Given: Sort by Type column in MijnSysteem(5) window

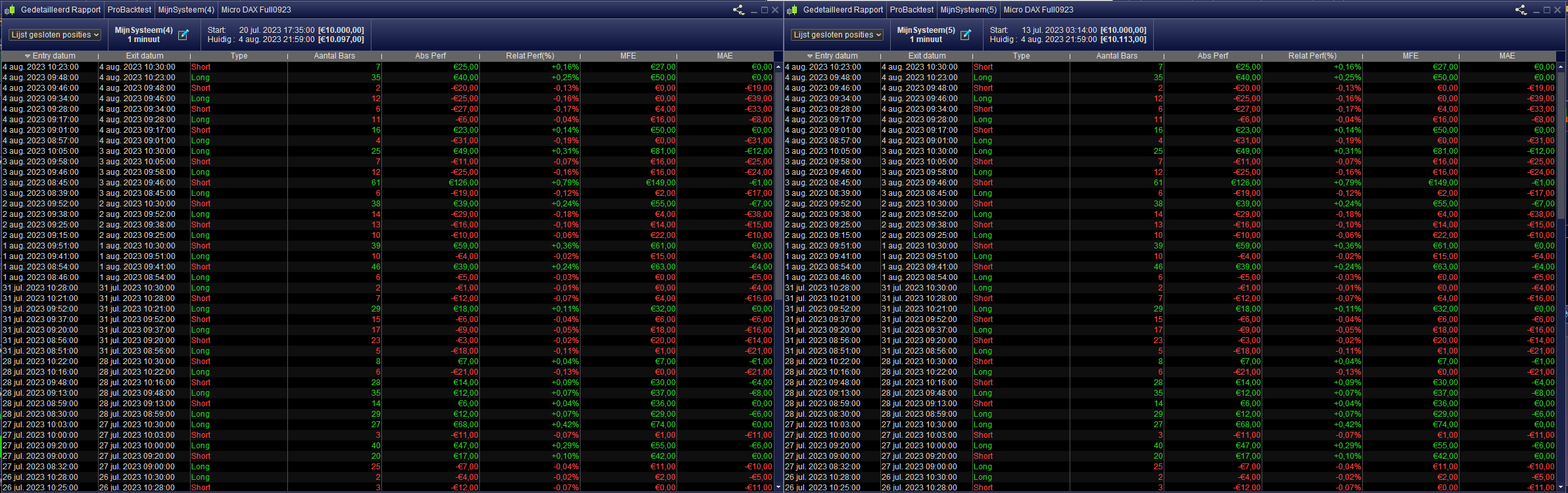Looking at the screenshot, I should pyautogui.click(x=1022, y=56).
